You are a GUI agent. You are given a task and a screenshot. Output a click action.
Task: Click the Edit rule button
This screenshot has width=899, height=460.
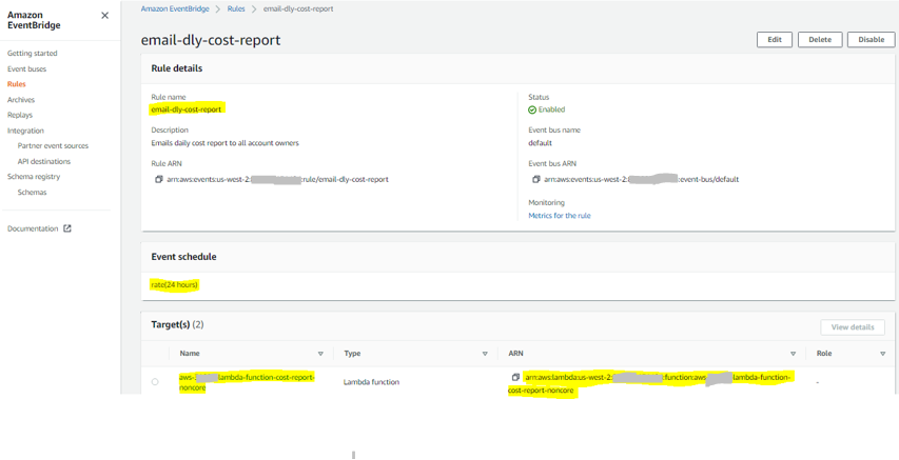tap(775, 40)
